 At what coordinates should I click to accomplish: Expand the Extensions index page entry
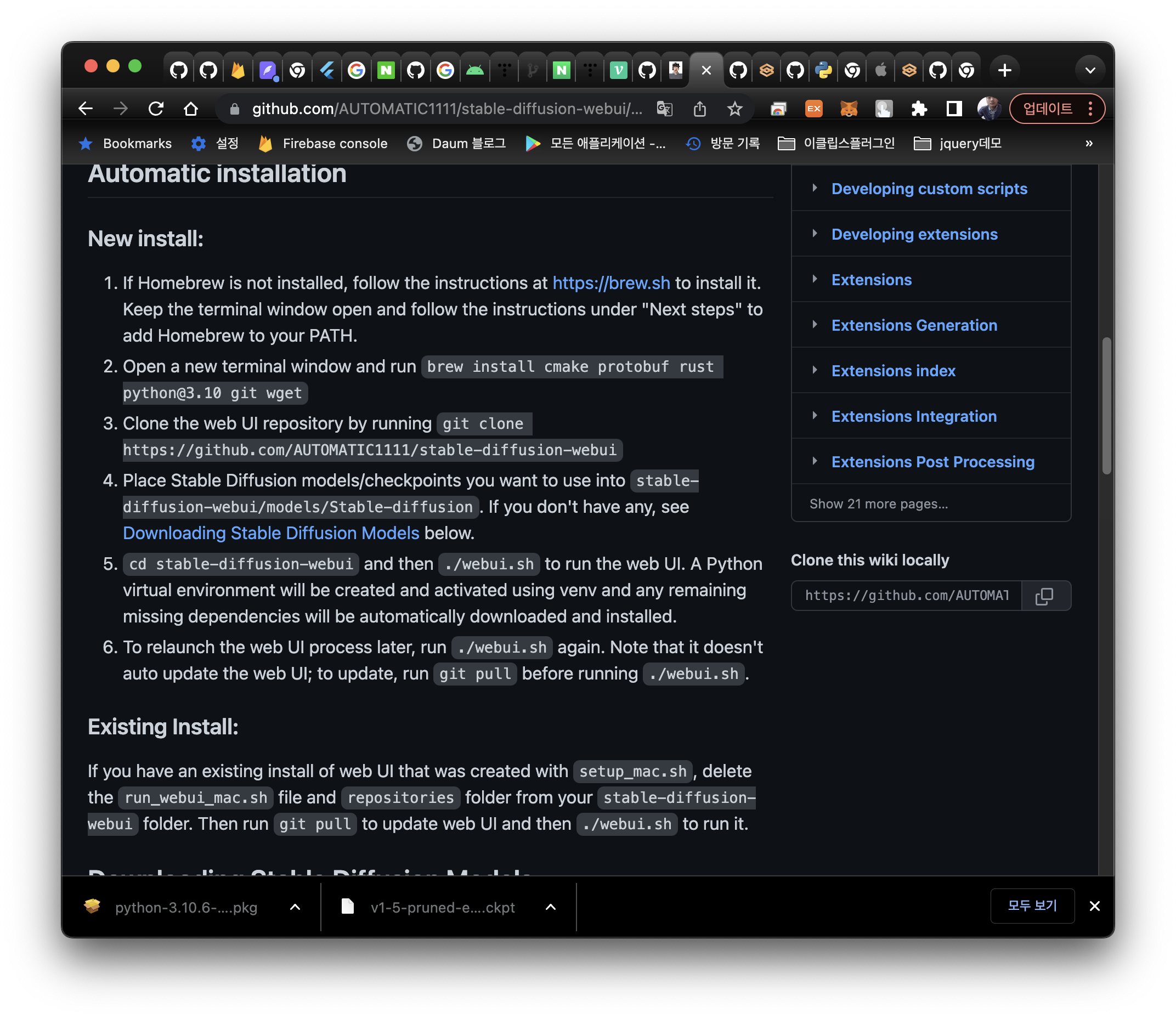point(815,370)
